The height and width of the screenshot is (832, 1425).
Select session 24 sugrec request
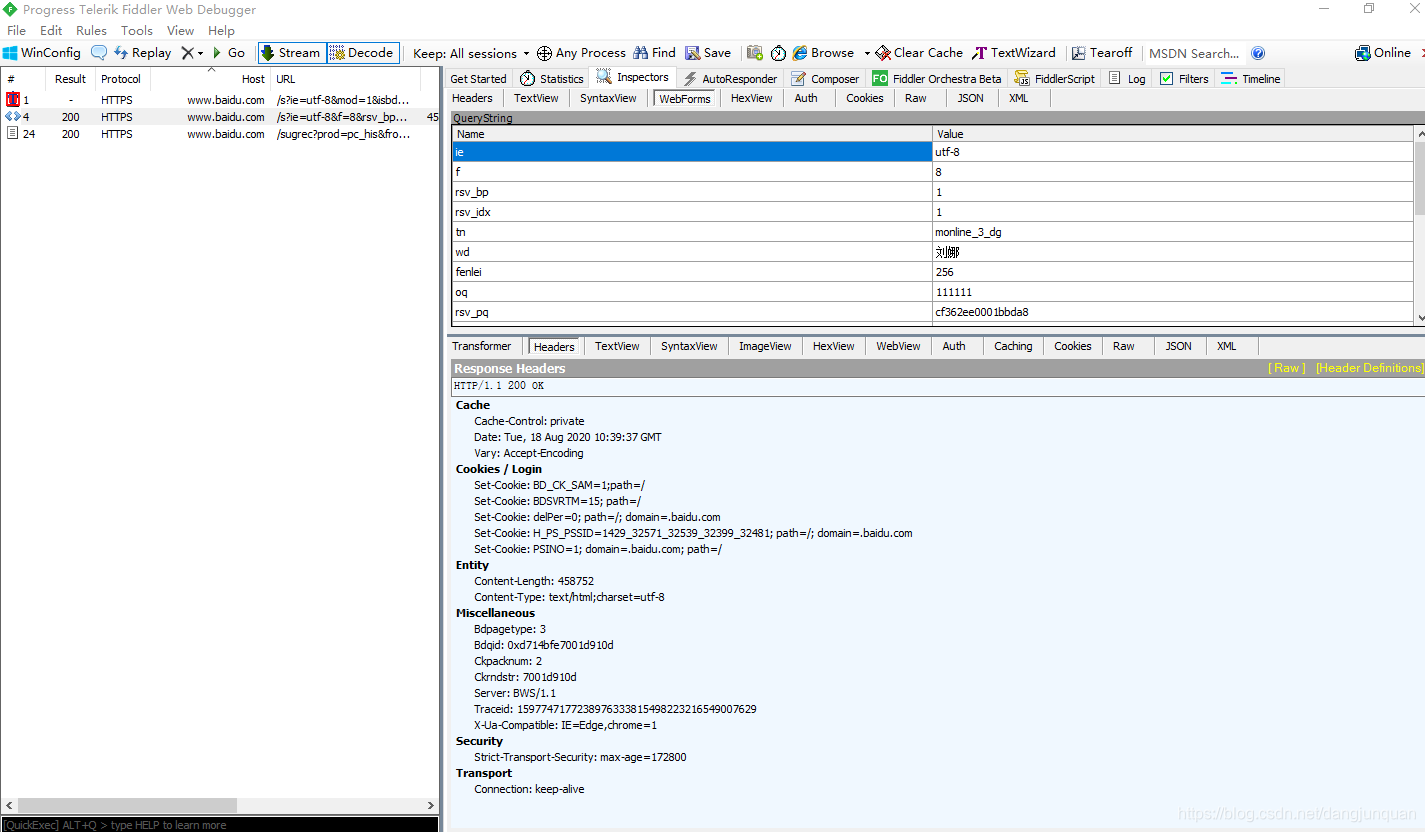pyautogui.click(x=220, y=134)
